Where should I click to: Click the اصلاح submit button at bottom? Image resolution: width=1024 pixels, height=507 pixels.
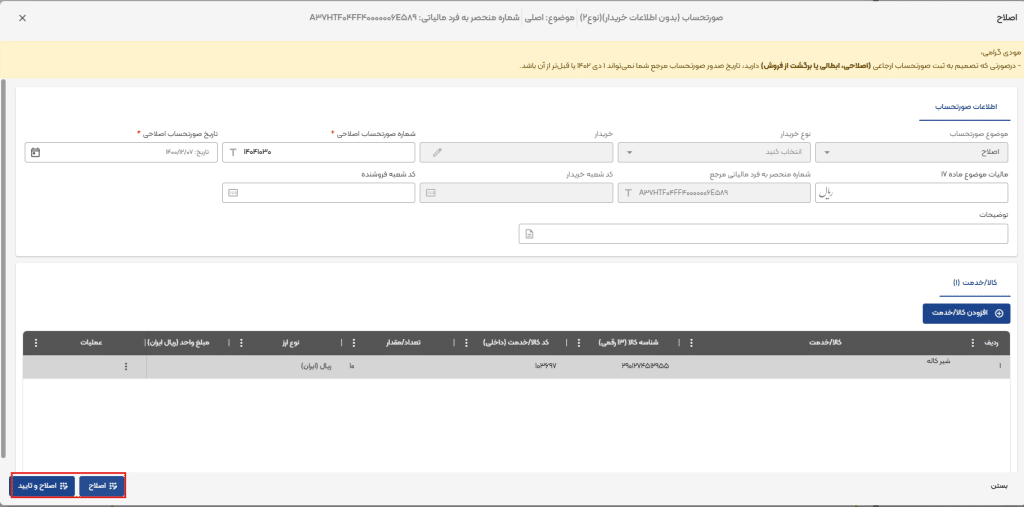coord(101,486)
